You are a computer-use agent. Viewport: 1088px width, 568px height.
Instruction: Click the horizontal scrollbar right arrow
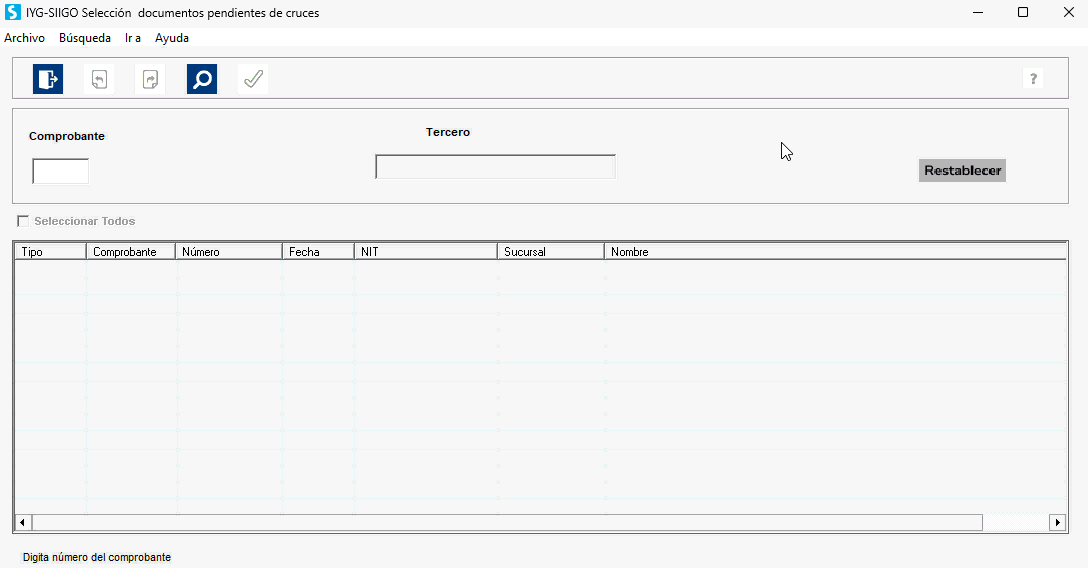pos(1057,522)
